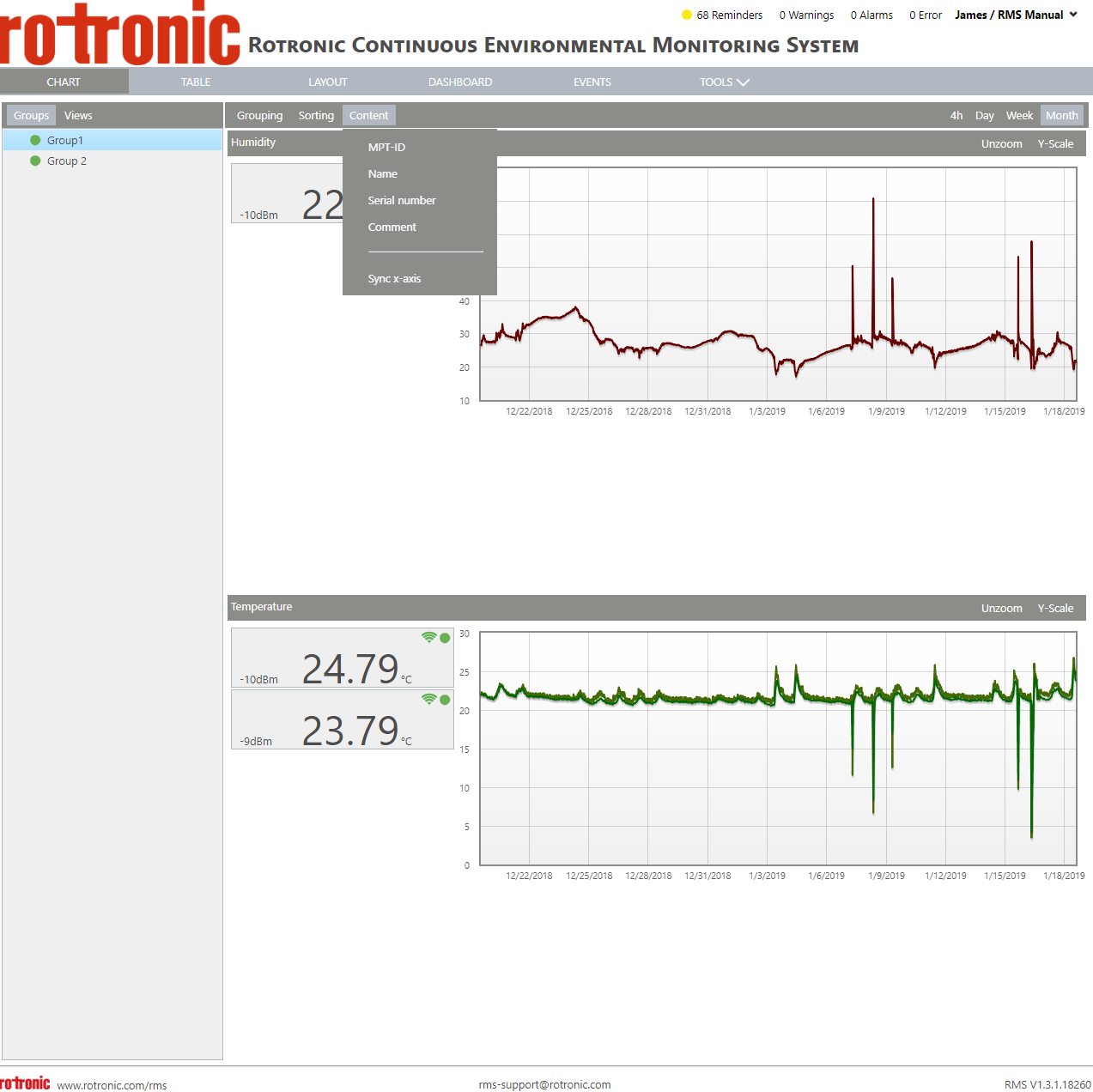Click the -9dBm signal strength value
The height and width of the screenshot is (1092, 1093).
pyautogui.click(x=256, y=741)
